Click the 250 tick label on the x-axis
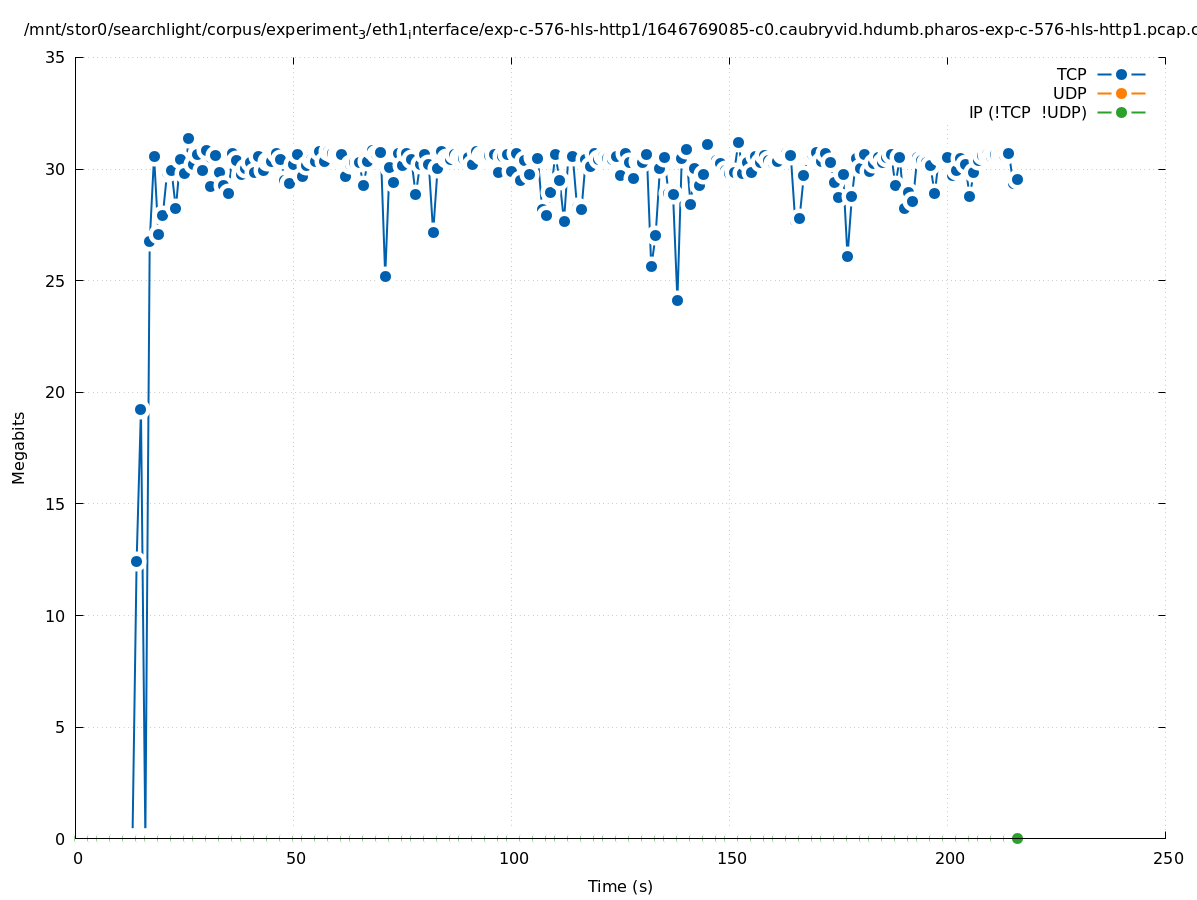The width and height of the screenshot is (1197, 900). [1166, 858]
